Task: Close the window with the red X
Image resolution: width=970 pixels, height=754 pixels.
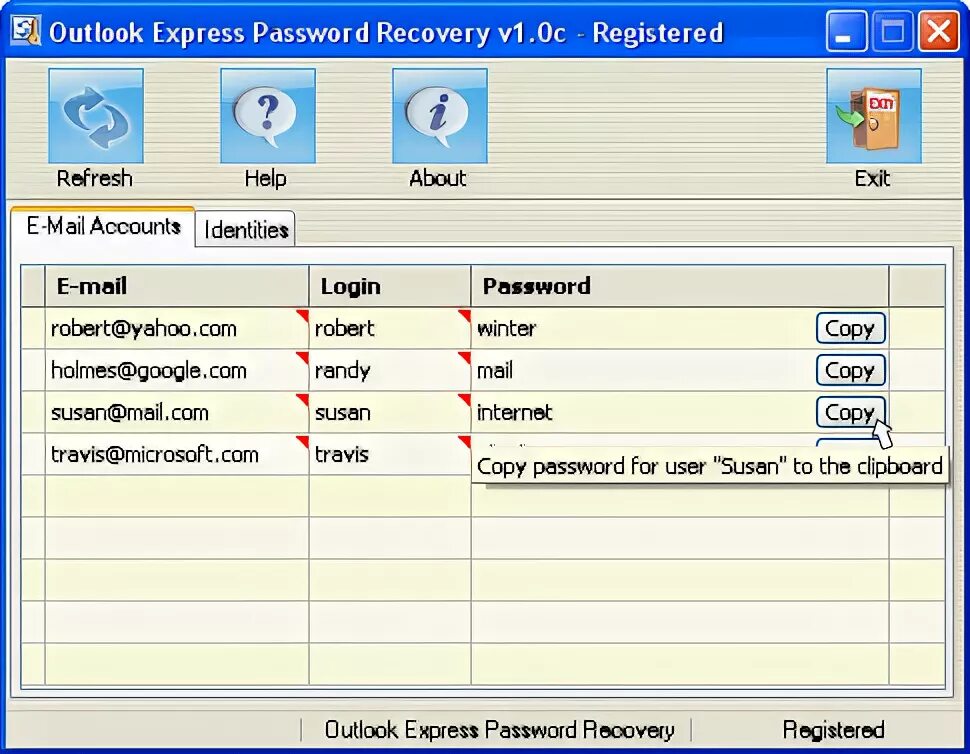Action: (938, 31)
